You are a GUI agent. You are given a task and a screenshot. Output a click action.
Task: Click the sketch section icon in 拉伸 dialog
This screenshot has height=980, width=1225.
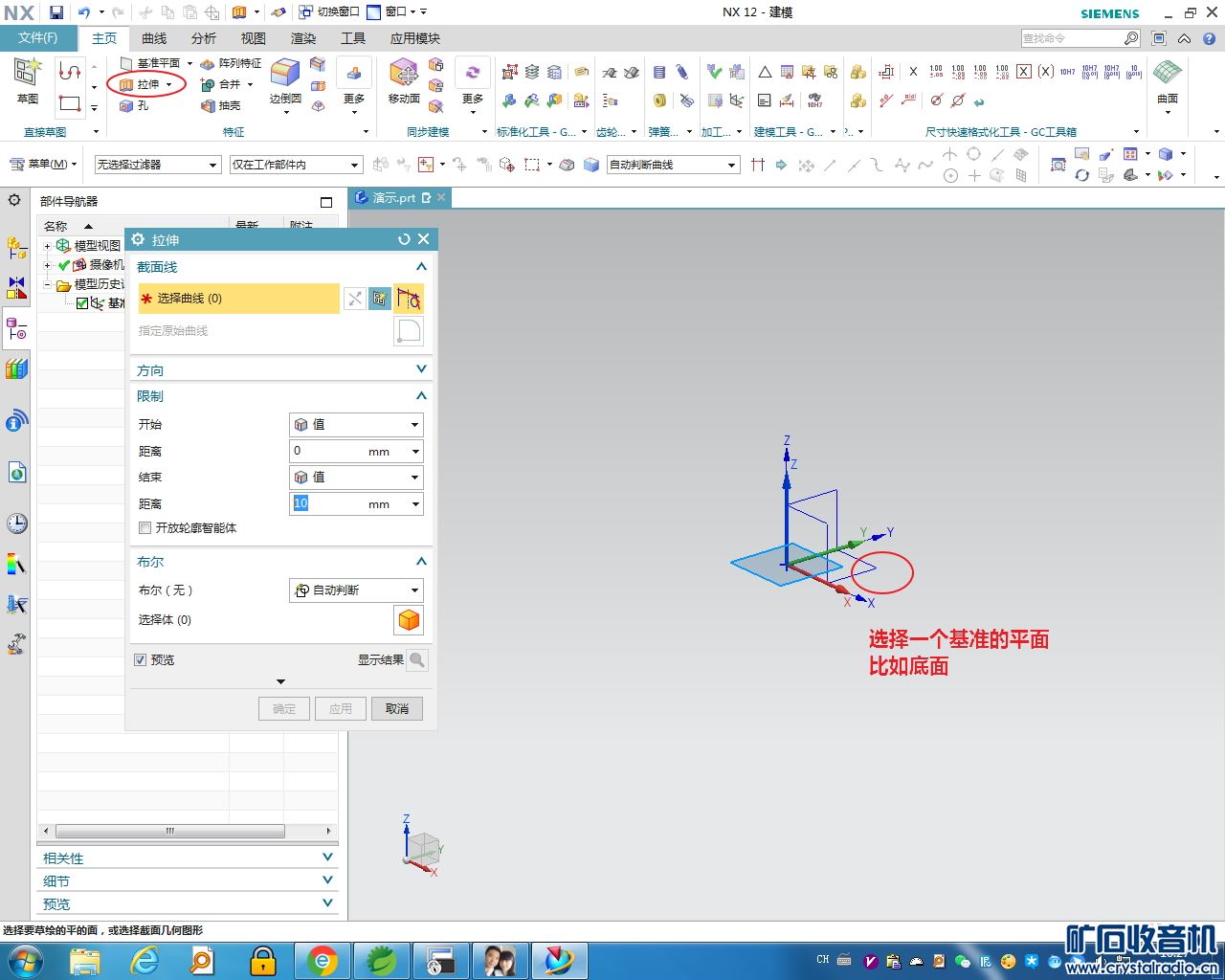(x=380, y=299)
